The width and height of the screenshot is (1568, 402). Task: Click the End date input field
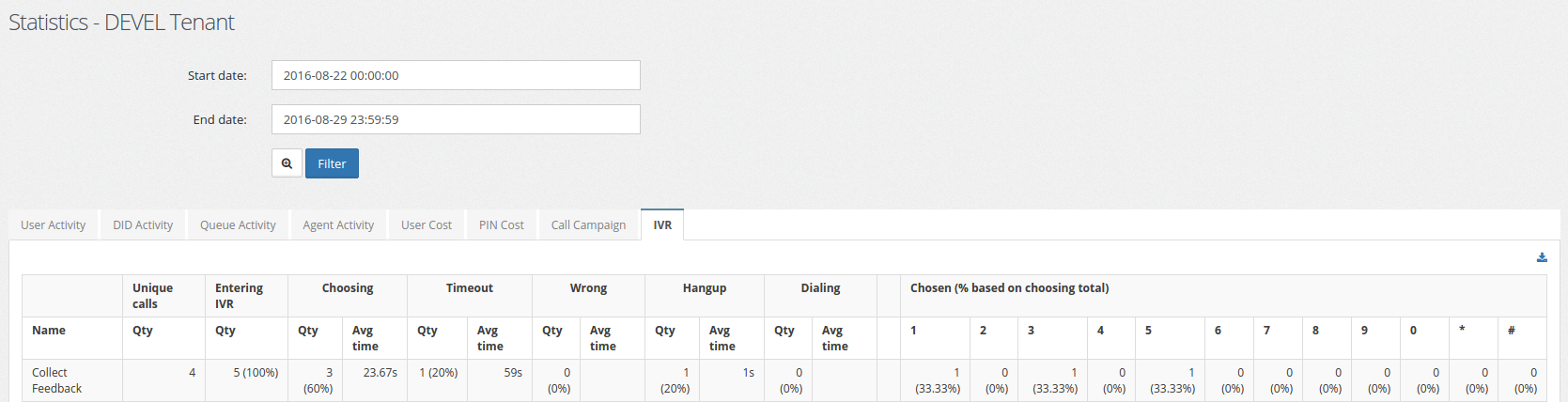pos(456,119)
